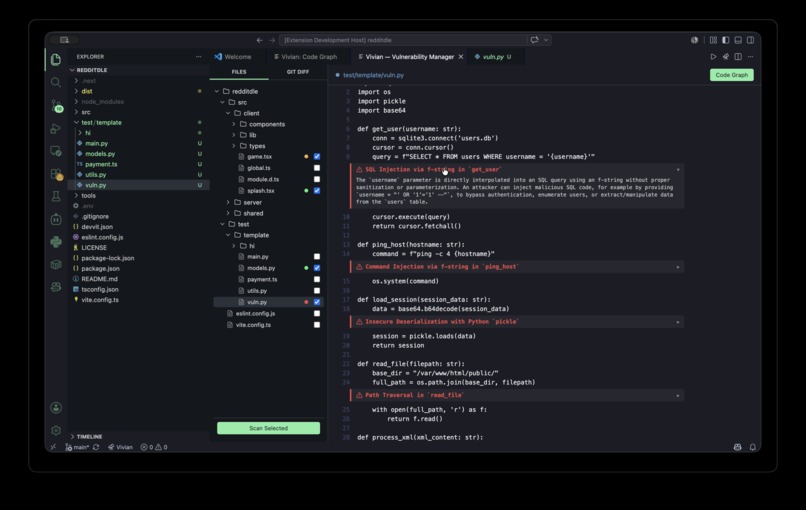Check the utils.py checkbox

coord(317,290)
